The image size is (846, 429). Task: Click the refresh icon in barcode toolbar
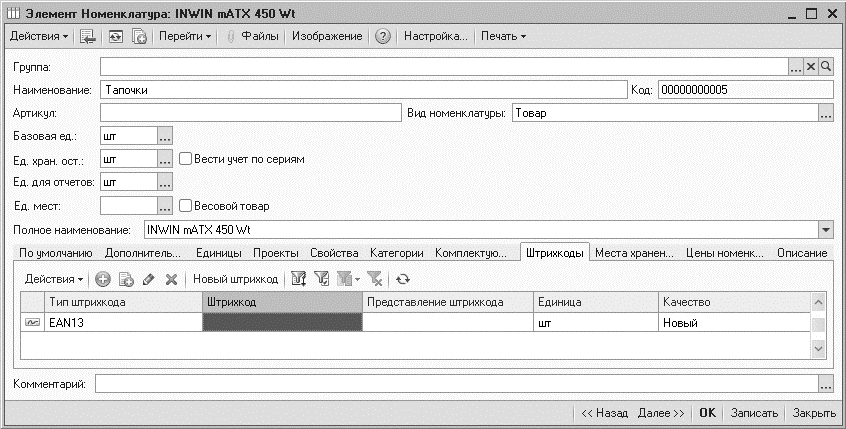tap(403, 279)
